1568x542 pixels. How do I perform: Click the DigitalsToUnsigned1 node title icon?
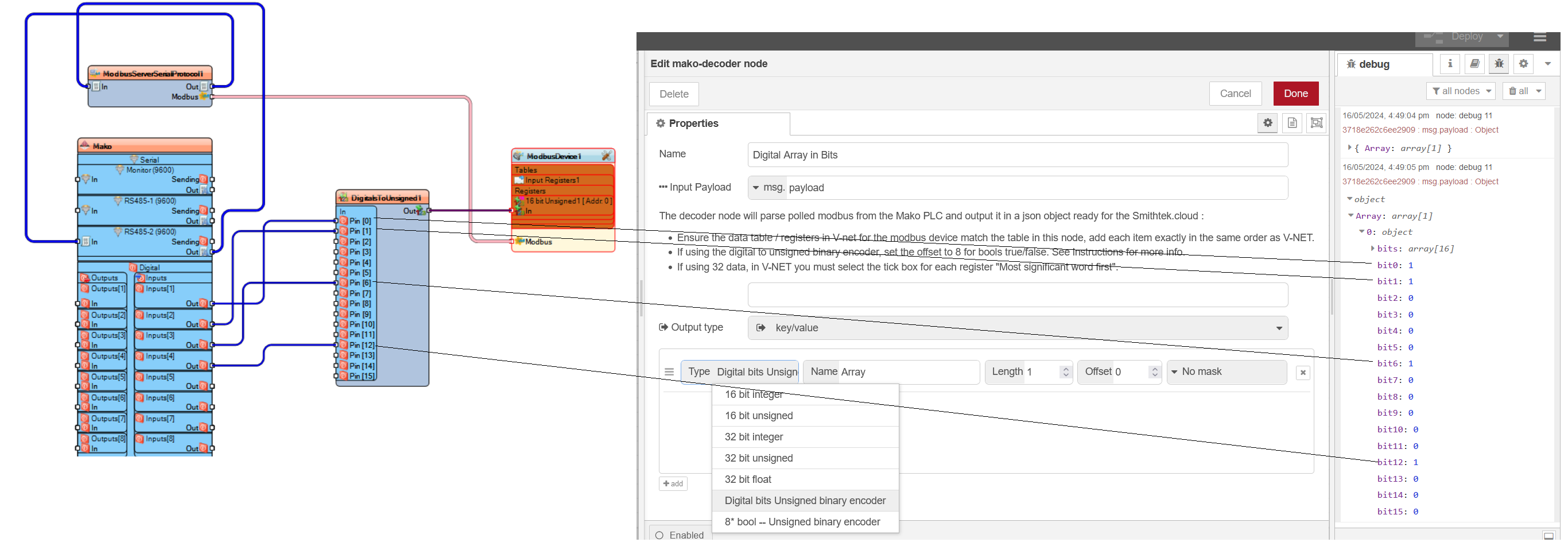click(x=343, y=198)
